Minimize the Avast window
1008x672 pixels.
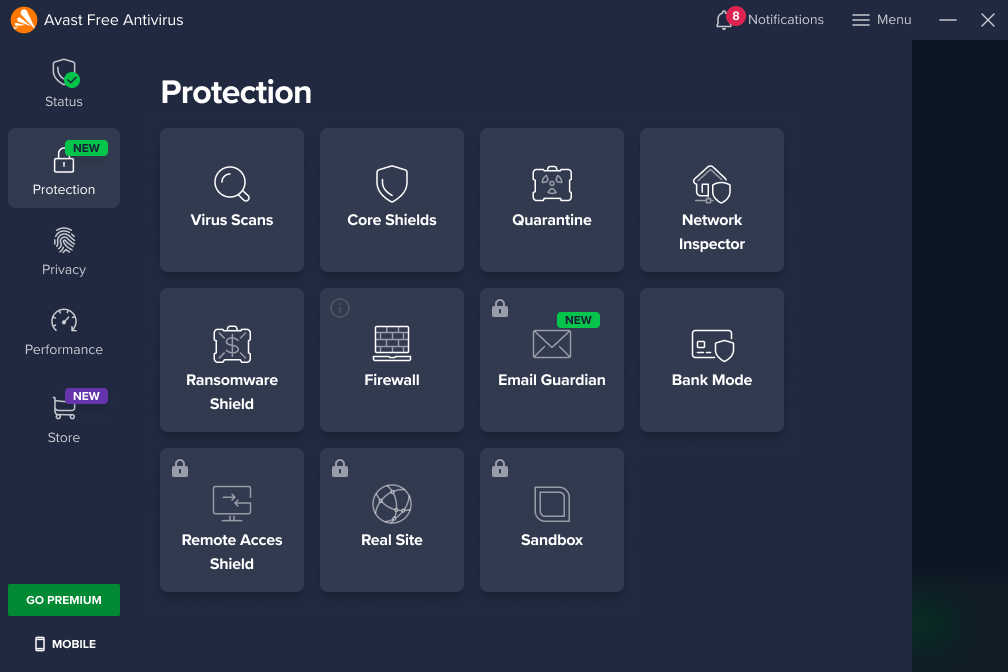(x=948, y=20)
